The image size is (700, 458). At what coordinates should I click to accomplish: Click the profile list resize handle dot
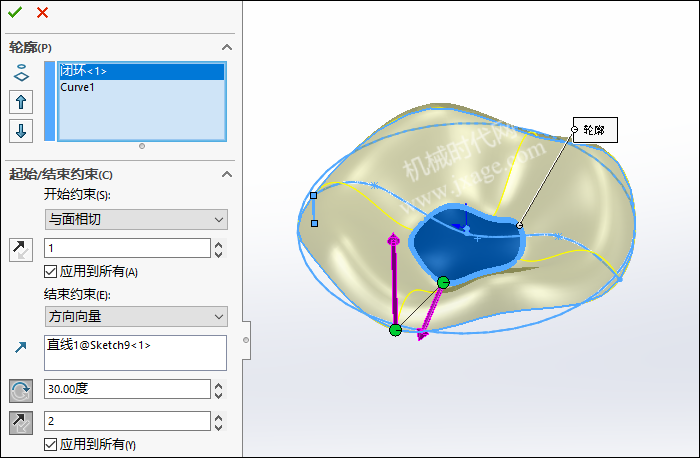142,146
